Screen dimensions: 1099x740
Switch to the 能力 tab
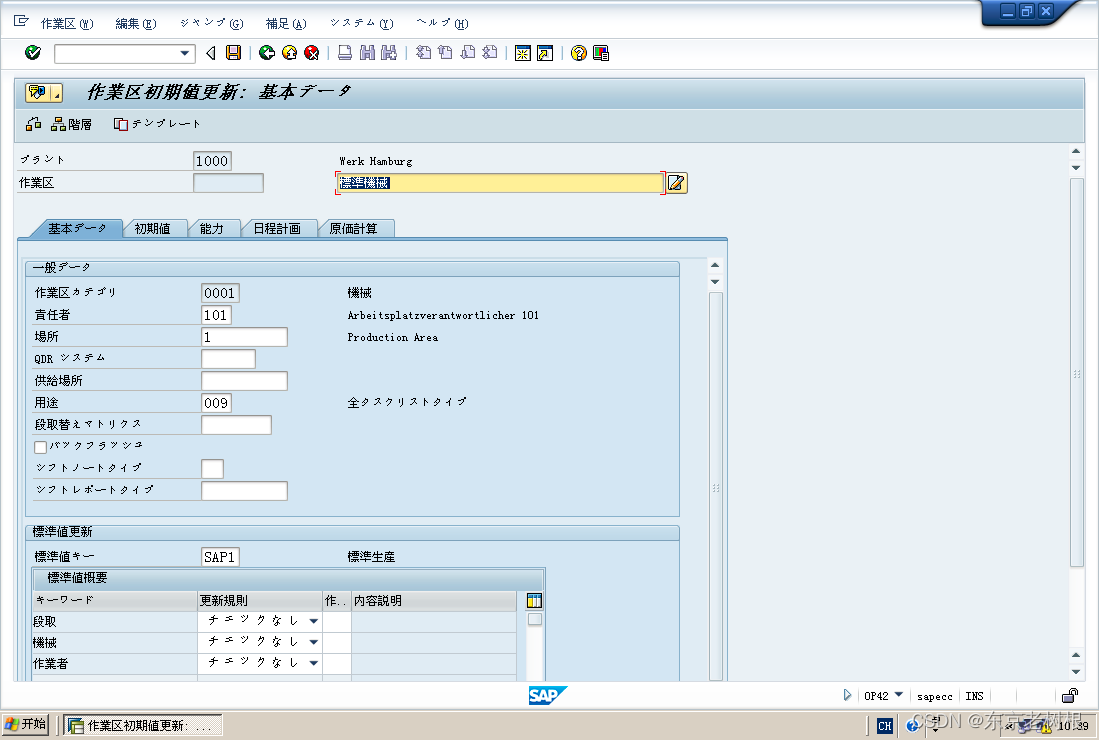click(x=214, y=228)
